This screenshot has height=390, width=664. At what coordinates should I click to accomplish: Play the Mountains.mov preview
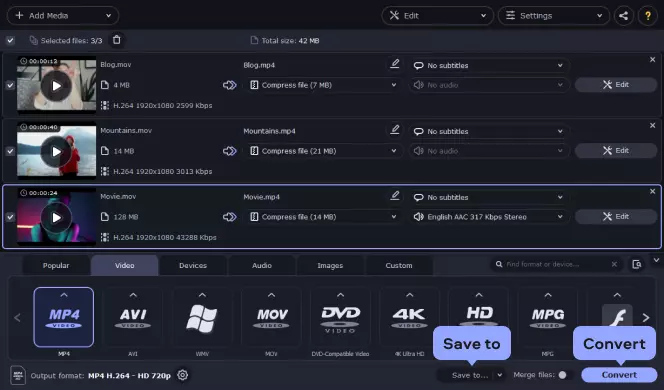click(56, 152)
